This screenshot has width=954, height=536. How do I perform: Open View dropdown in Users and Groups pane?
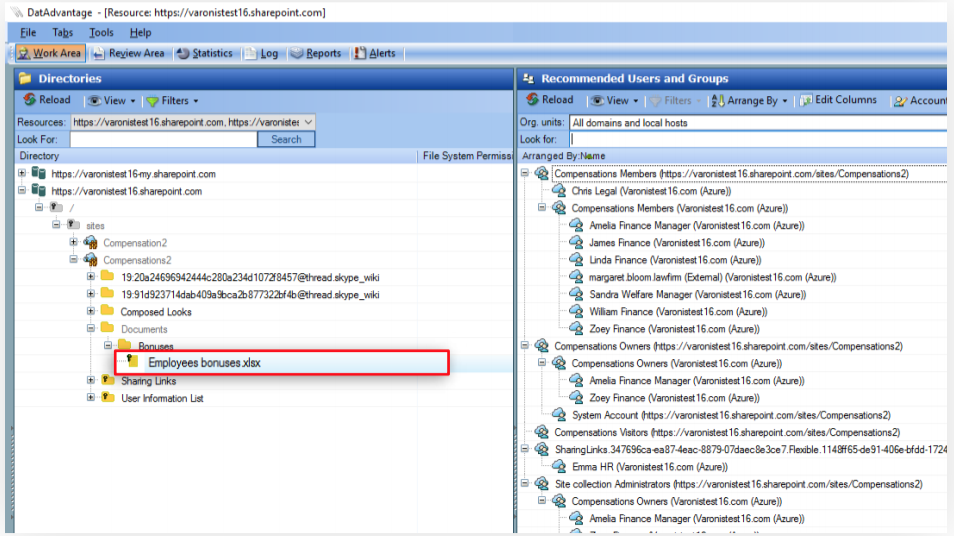pyautogui.click(x=615, y=100)
